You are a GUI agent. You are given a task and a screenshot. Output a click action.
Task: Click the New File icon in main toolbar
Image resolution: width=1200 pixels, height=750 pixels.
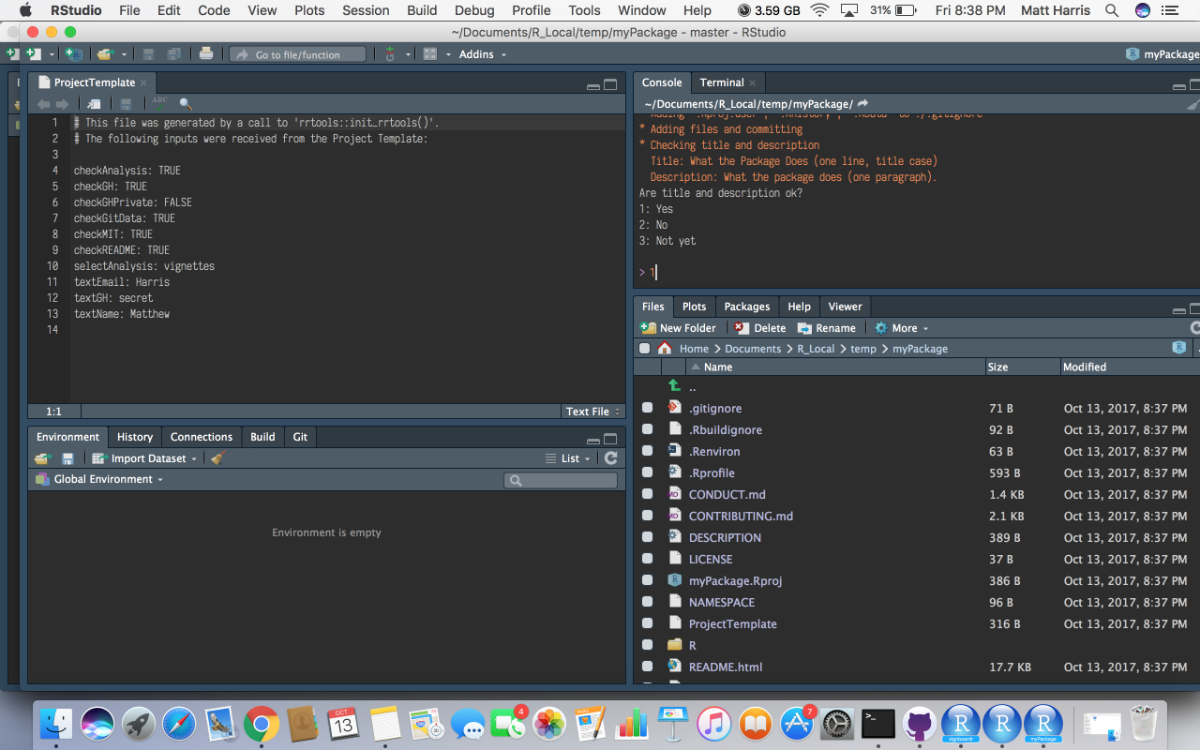32,54
